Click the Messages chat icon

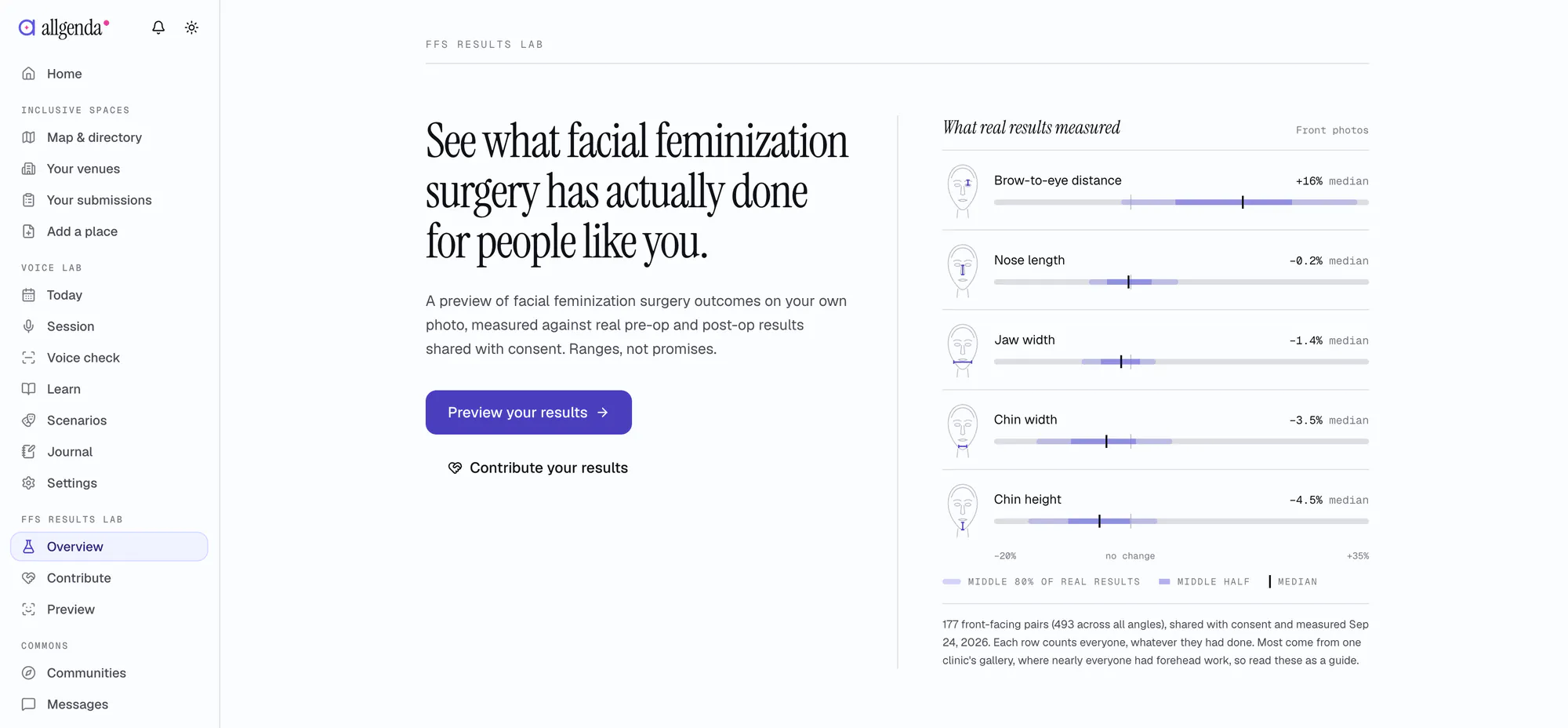click(x=29, y=704)
